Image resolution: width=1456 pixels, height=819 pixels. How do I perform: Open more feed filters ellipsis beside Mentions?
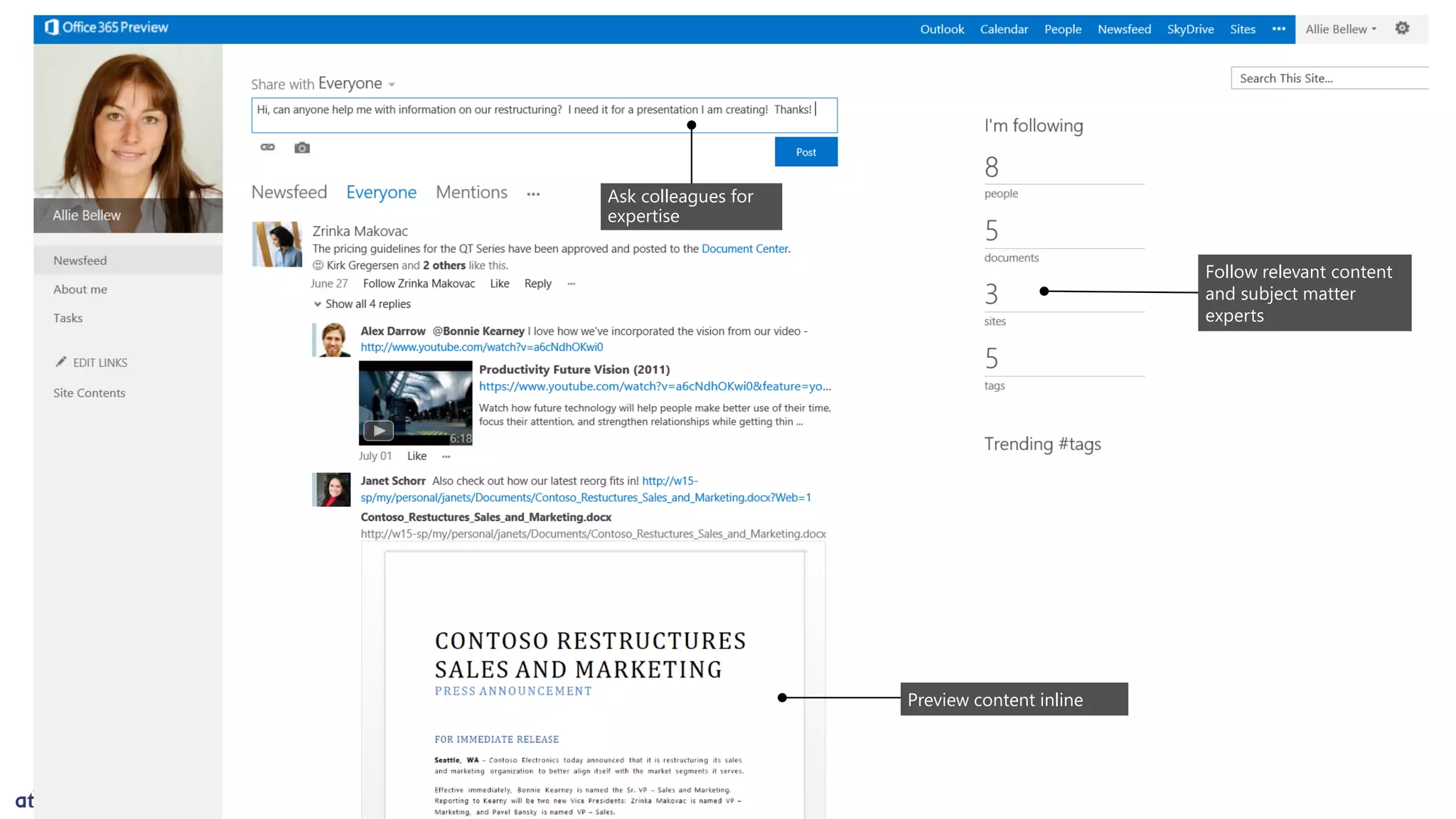click(x=533, y=194)
